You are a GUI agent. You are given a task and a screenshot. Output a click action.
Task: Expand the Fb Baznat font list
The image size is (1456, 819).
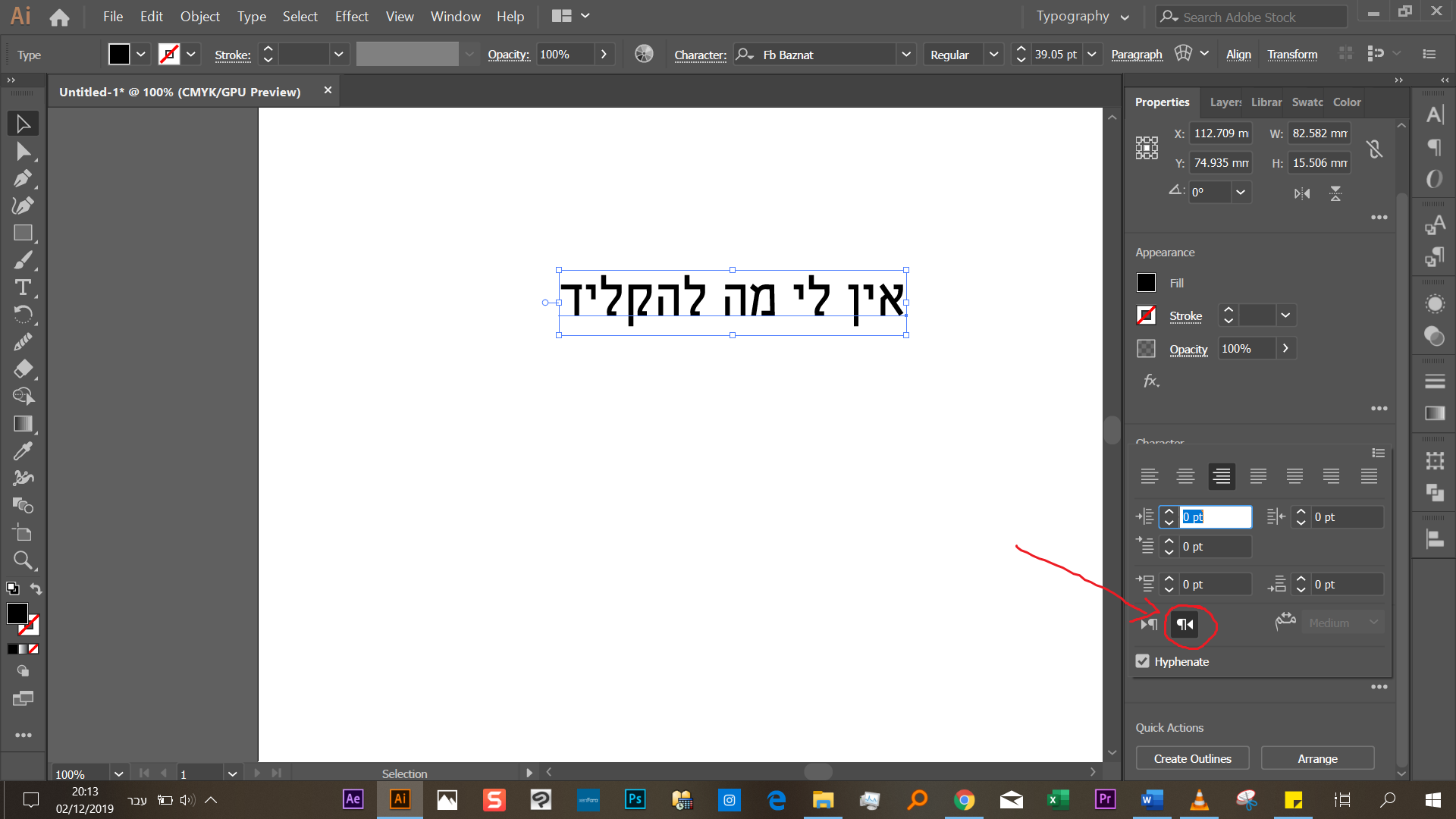coord(907,54)
